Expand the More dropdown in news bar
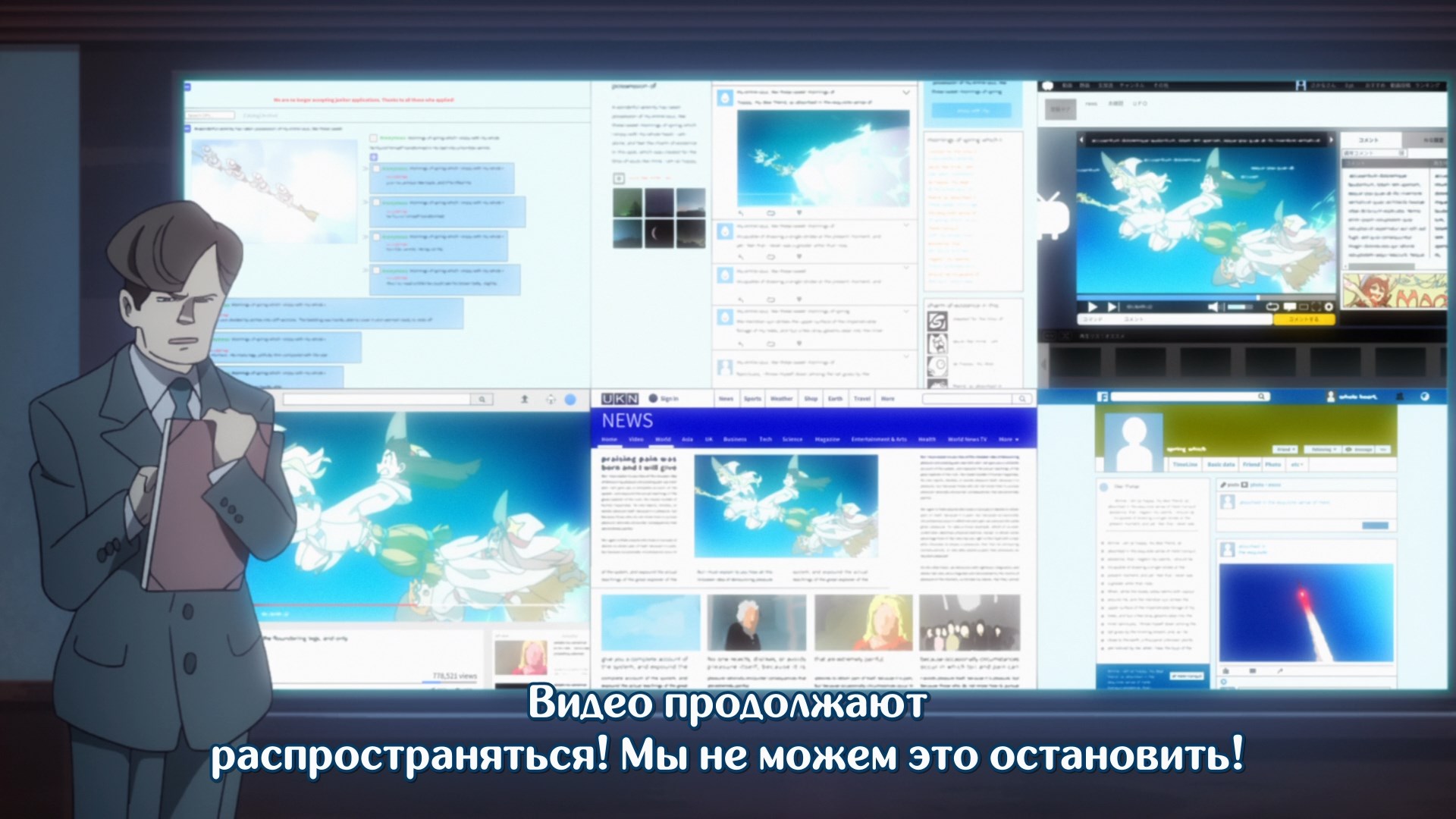 pyautogui.click(x=1009, y=440)
